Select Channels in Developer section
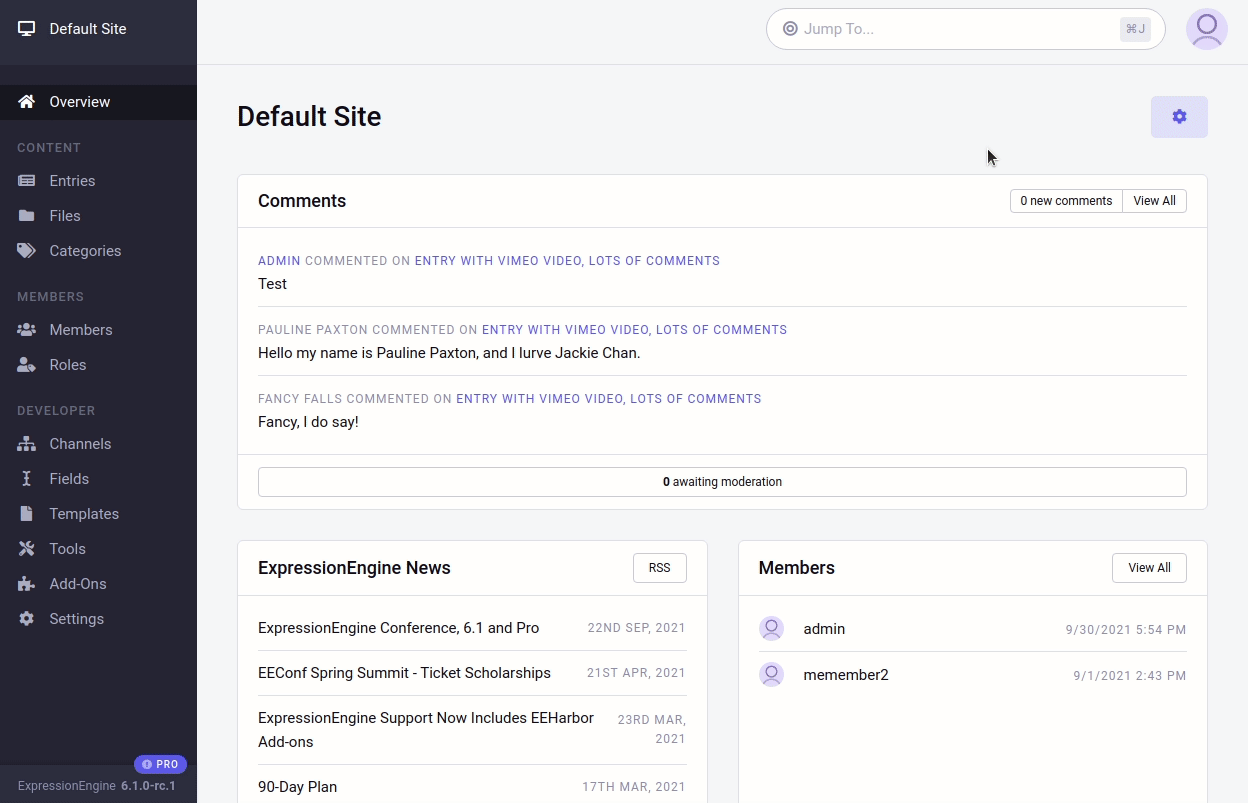1248x803 pixels. tap(98, 444)
